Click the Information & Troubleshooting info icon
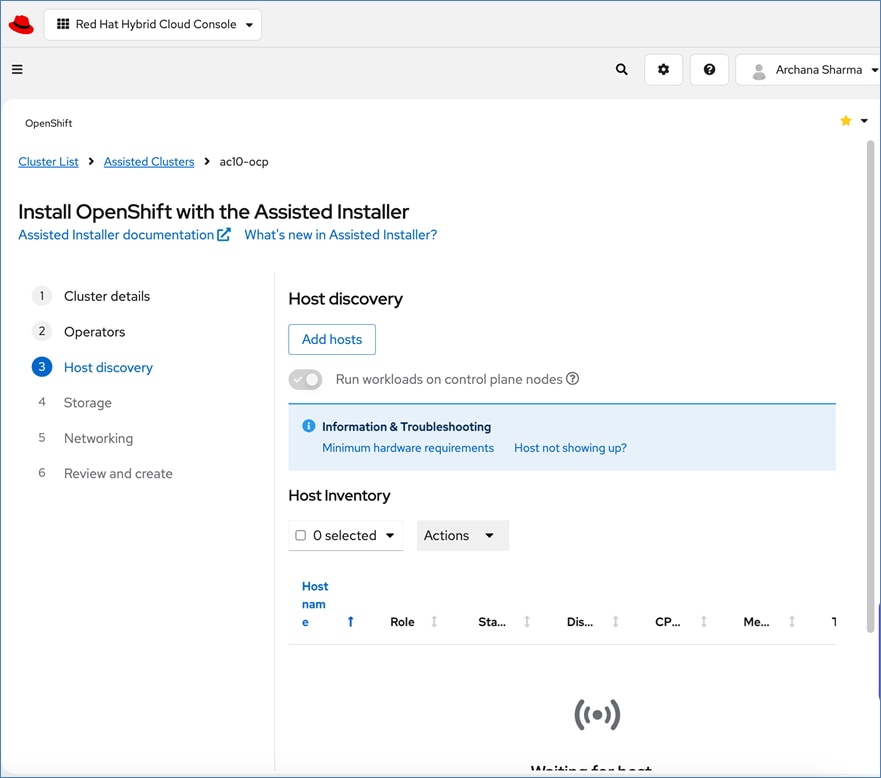Image resolution: width=881 pixels, height=778 pixels. (308, 426)
